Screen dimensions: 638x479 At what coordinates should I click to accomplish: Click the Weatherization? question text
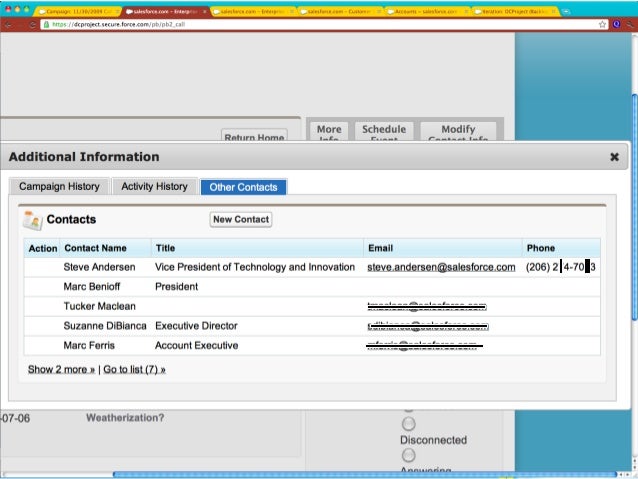click(125, 418)
